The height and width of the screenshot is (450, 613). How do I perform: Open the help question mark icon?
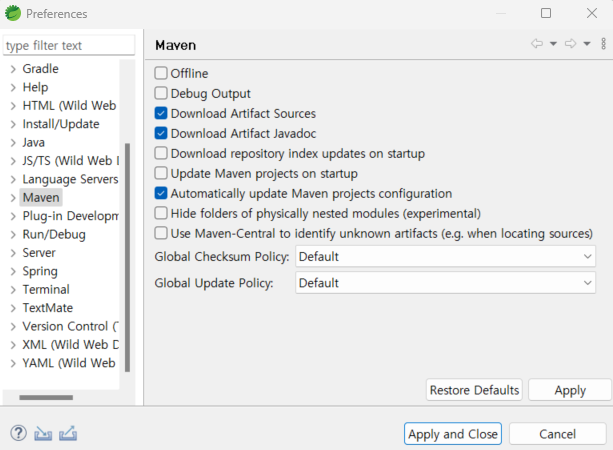pos(18,433)
